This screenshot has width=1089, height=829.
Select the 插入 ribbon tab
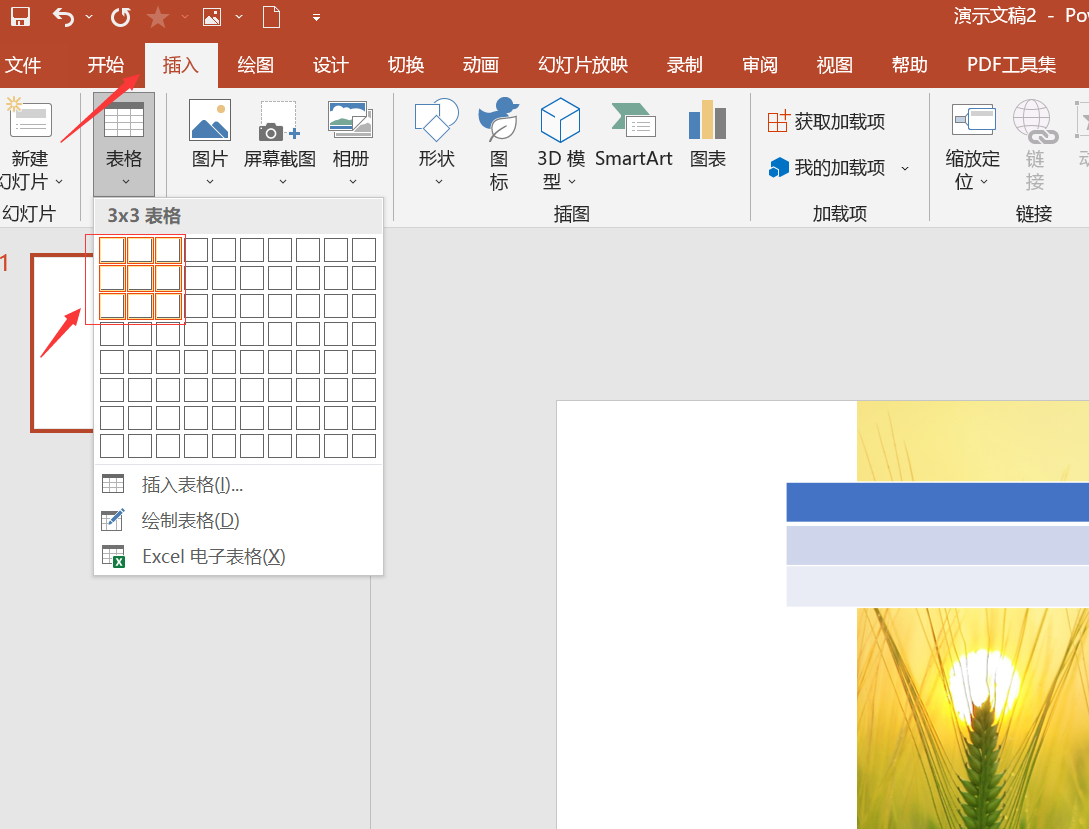click(181, 65)
